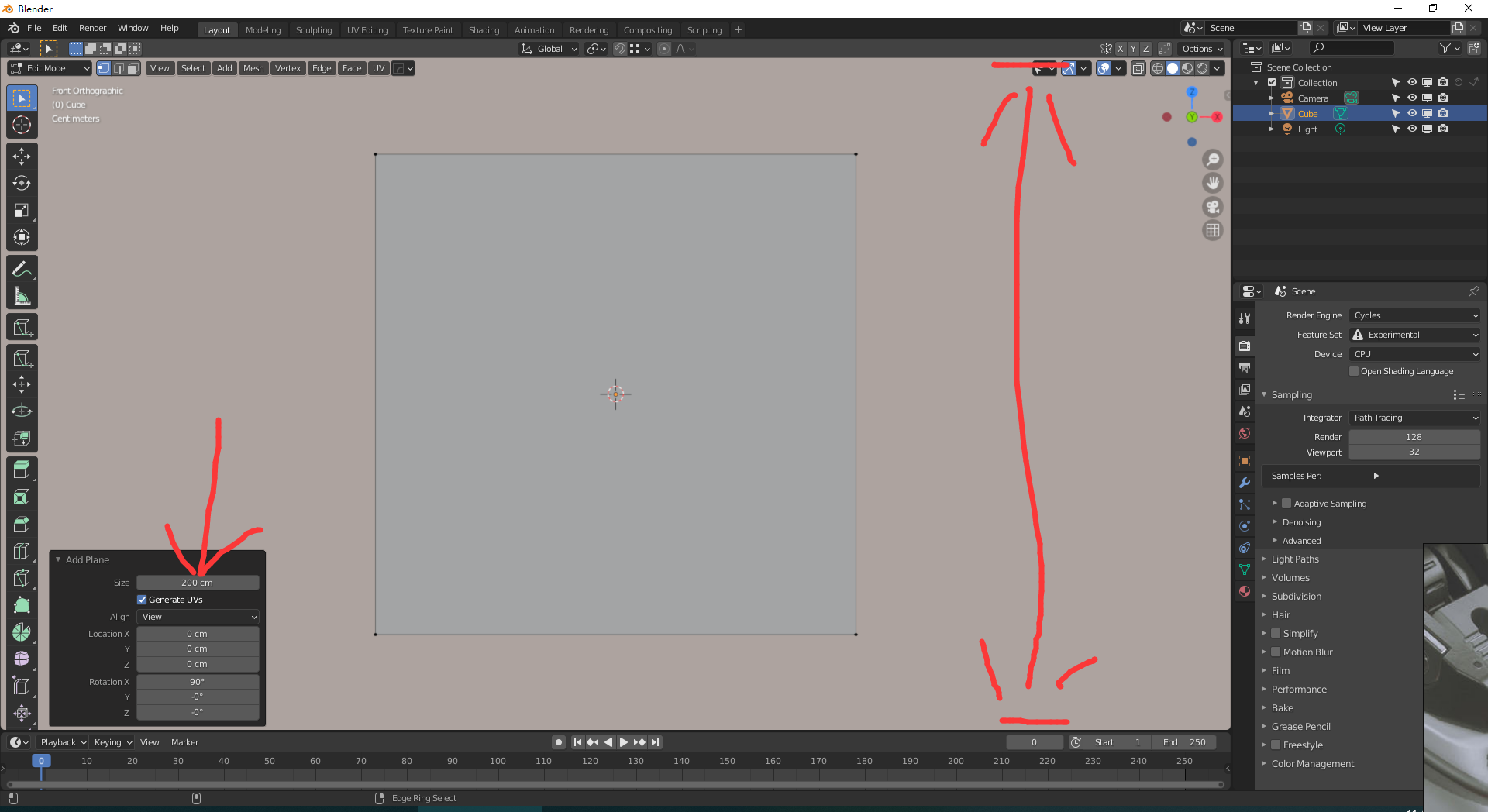Screen dimensions: 1488x812
Task: Open the Render Engine Cycles dropdown
Action: tap(1415, 315)
